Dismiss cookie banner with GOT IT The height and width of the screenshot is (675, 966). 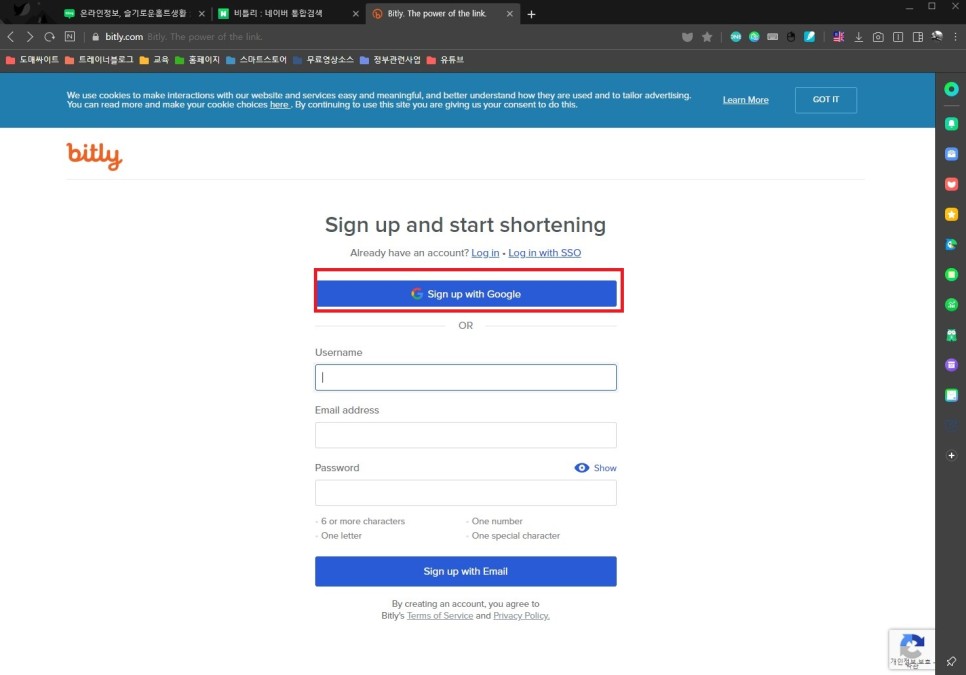[x=826, y=100]
